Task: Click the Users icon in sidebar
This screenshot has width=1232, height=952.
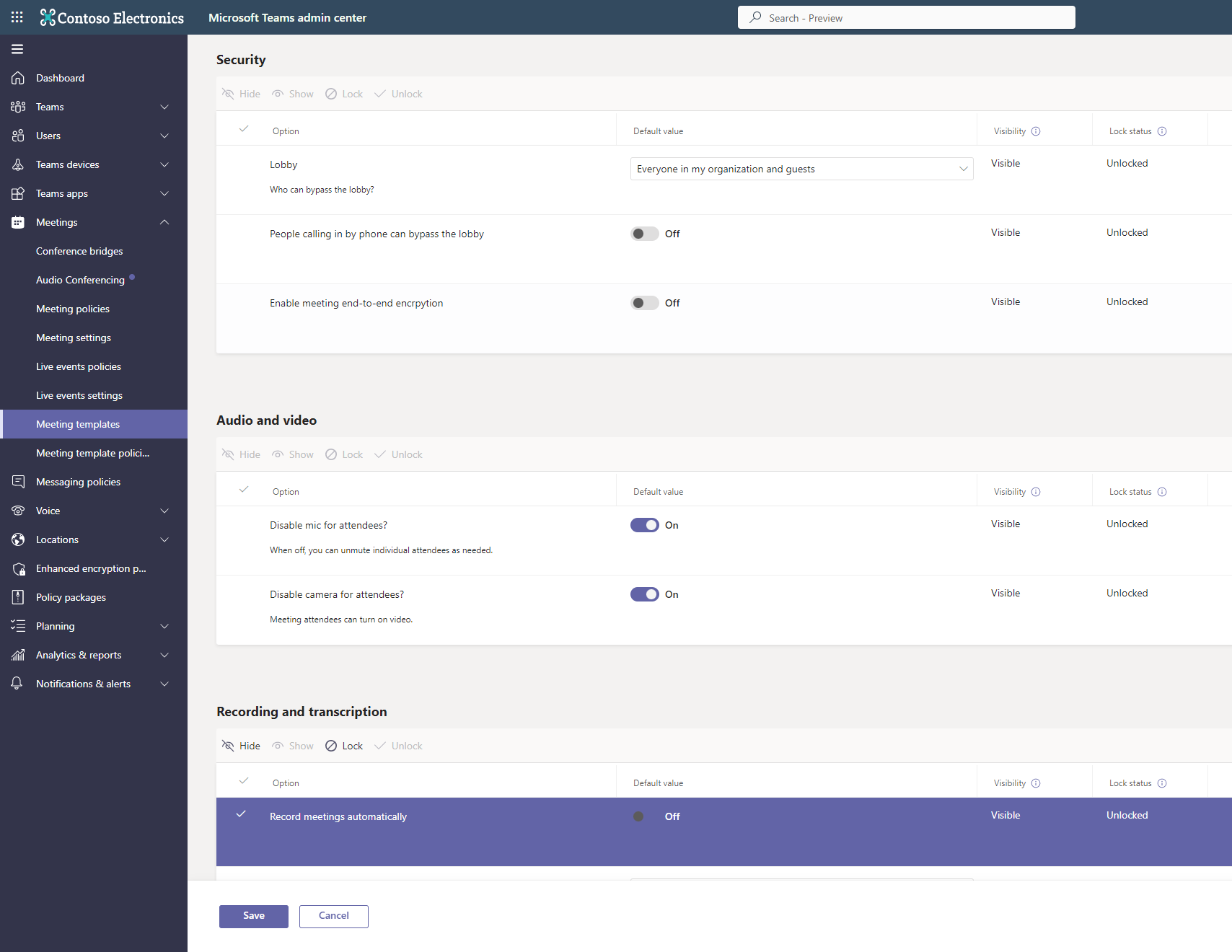Action: tap(18, 136)
